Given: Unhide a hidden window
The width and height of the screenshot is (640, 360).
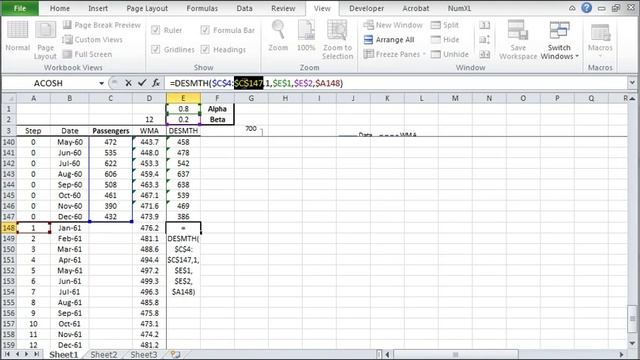Looking at the screenshot, I should [450, 54].
